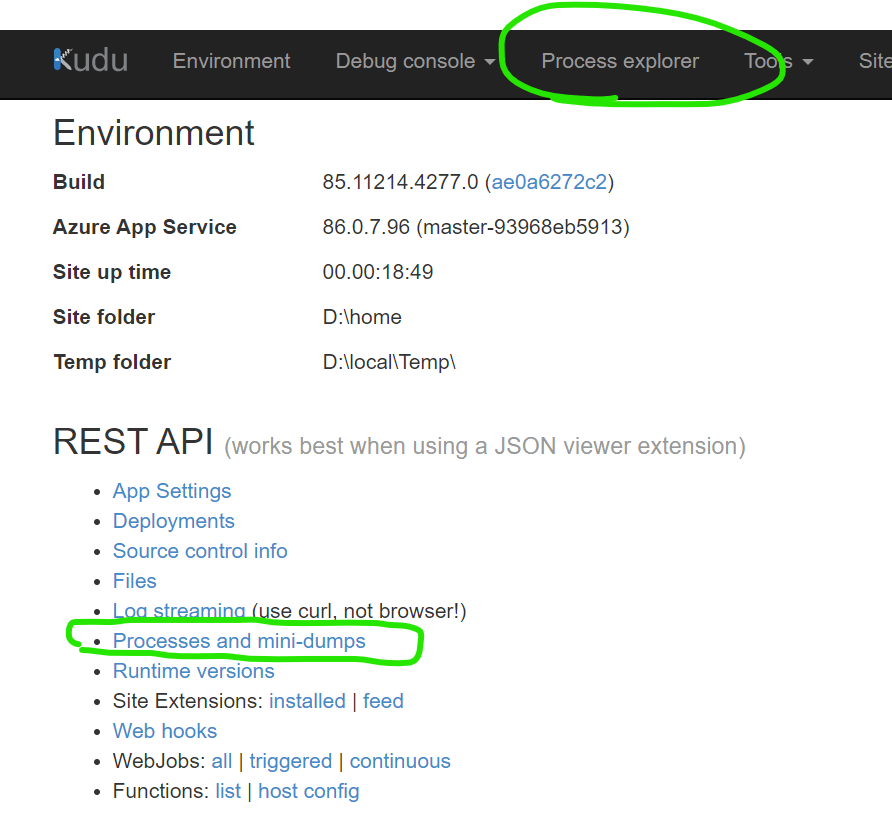Open the Deployments REST link
892x837 pixels.
click(x=174, y=521)
